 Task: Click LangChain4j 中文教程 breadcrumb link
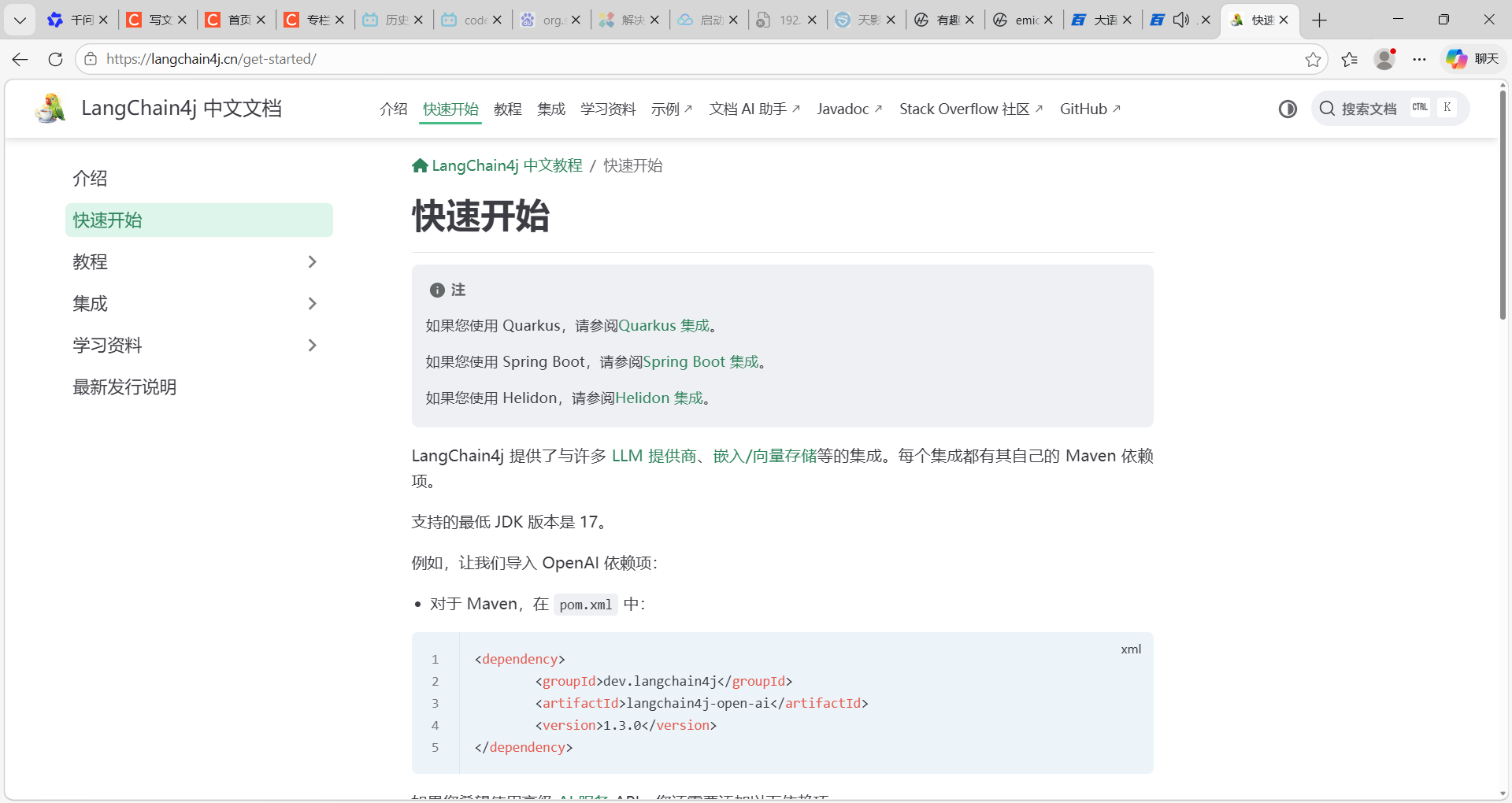pyautogui.click(x=507, y=165)
